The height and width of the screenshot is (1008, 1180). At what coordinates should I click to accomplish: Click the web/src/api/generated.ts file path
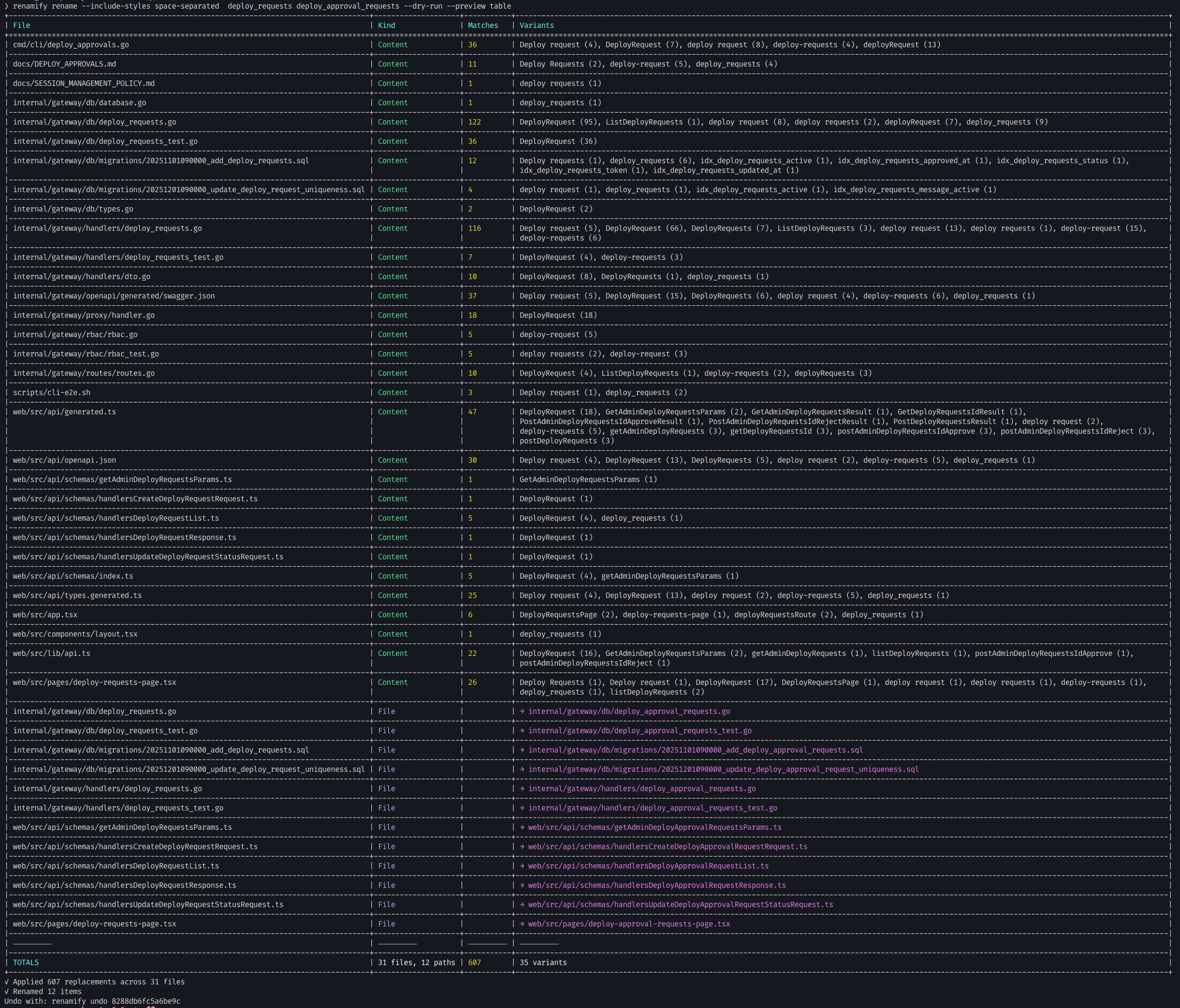coord(64,412)
